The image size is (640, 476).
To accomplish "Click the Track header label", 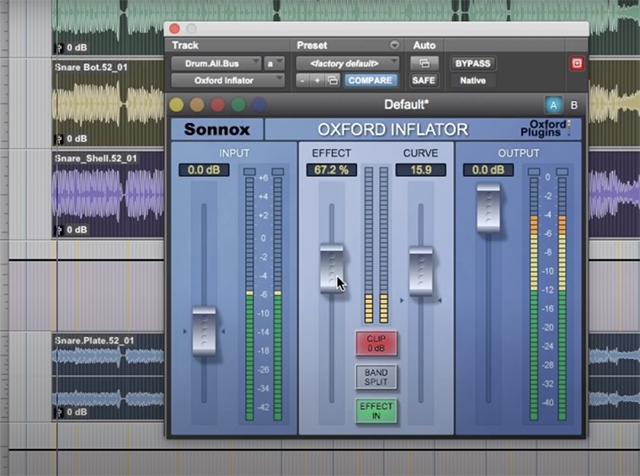I will [x=185, y=45].
